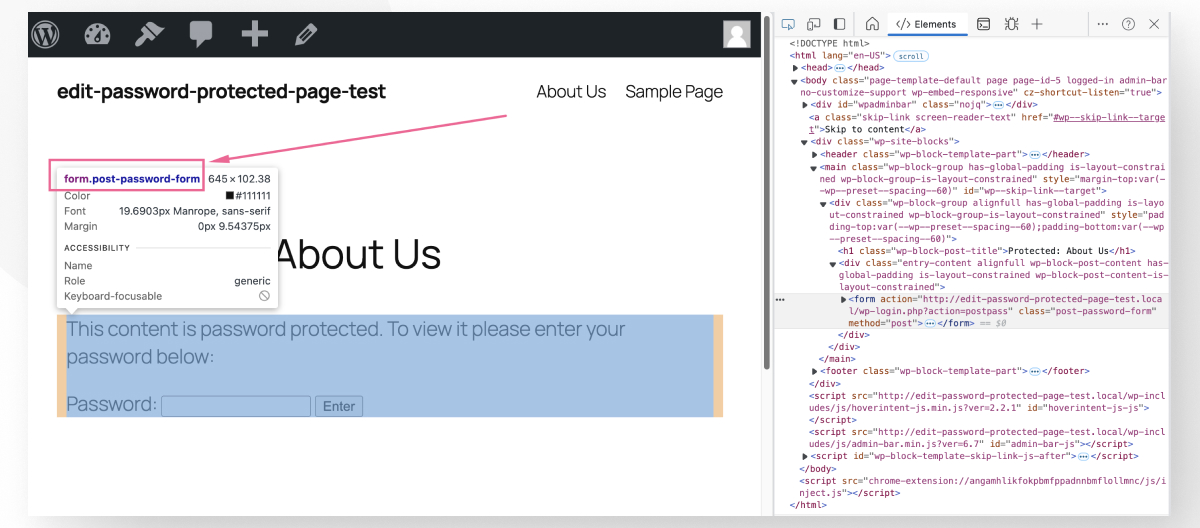Viewport: 1200px width, 528px height.
Task: Open the Dashboard gauge icon in admin bar
Action: click(x=97, y=35)
